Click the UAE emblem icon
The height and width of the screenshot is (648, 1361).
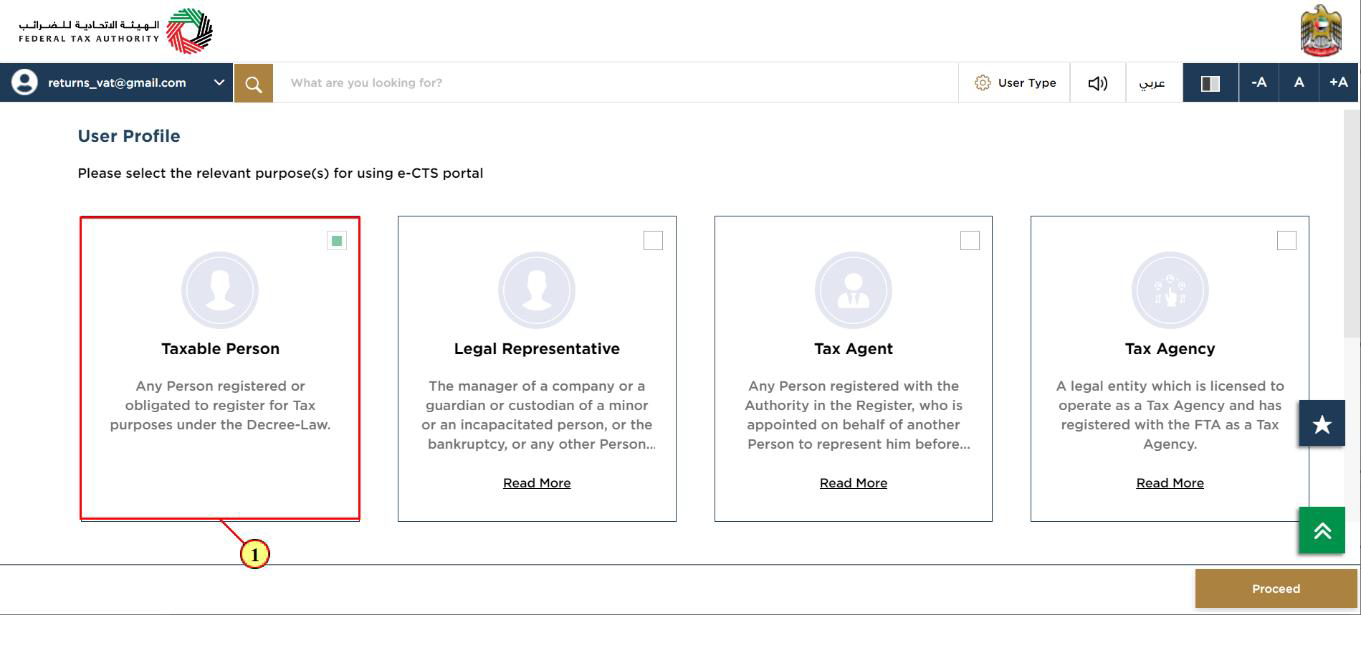click(1320, 30)
